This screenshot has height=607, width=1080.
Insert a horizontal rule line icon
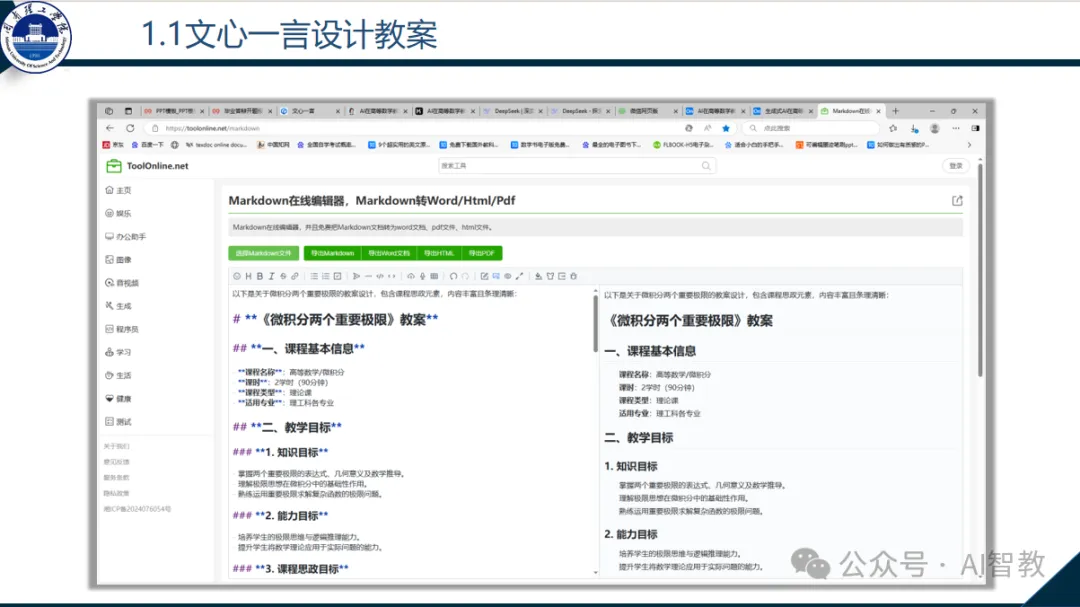tap(368, 276)
